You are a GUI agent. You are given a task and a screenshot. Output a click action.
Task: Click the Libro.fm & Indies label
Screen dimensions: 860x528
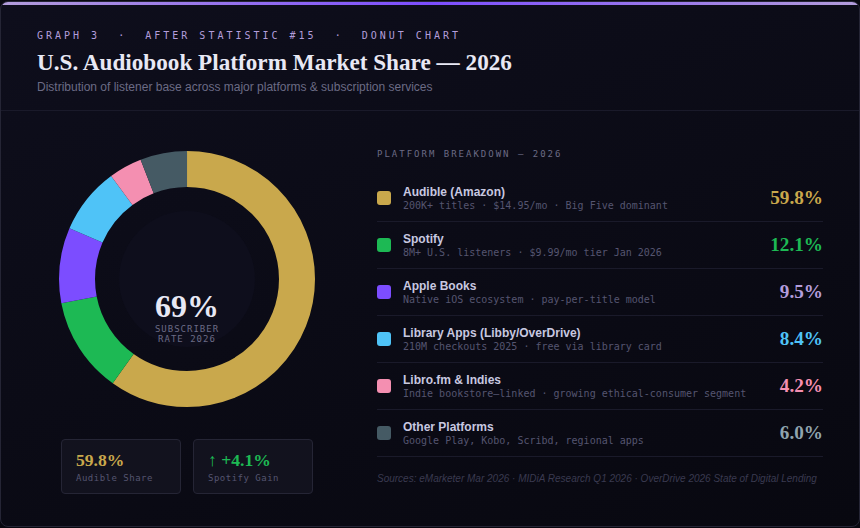tap(451, 380)
